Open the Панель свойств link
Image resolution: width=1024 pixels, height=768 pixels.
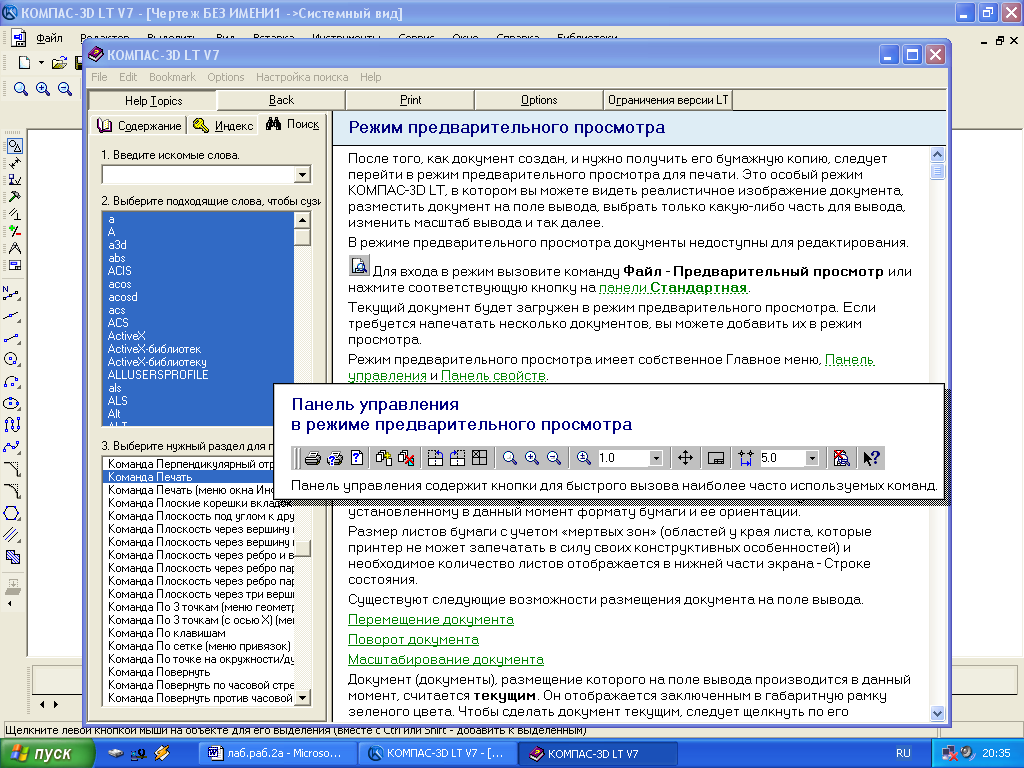tap(493, 376)
